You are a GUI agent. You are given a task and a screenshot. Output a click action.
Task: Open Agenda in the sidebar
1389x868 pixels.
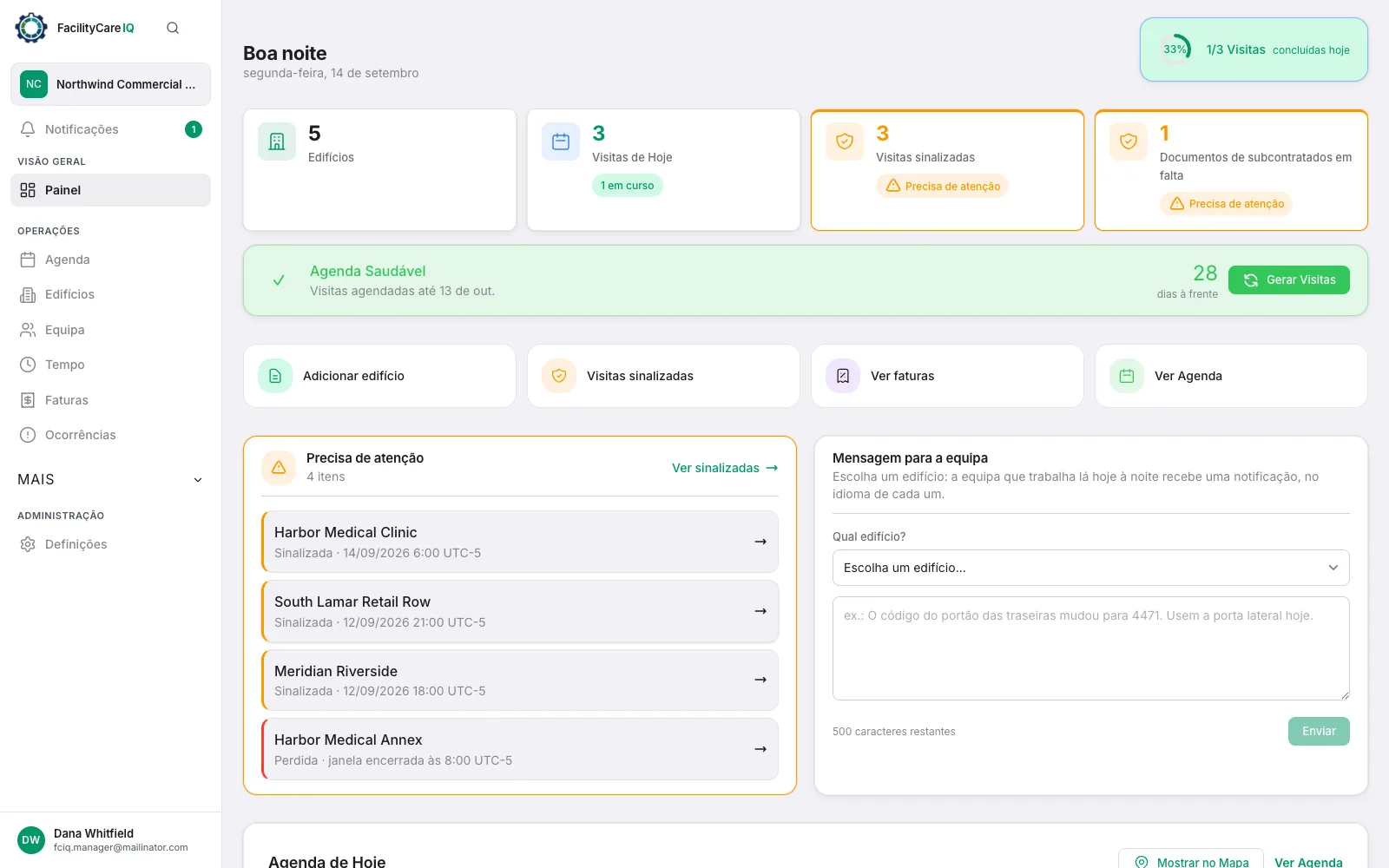pyautogui.click(x=111, y=260)
